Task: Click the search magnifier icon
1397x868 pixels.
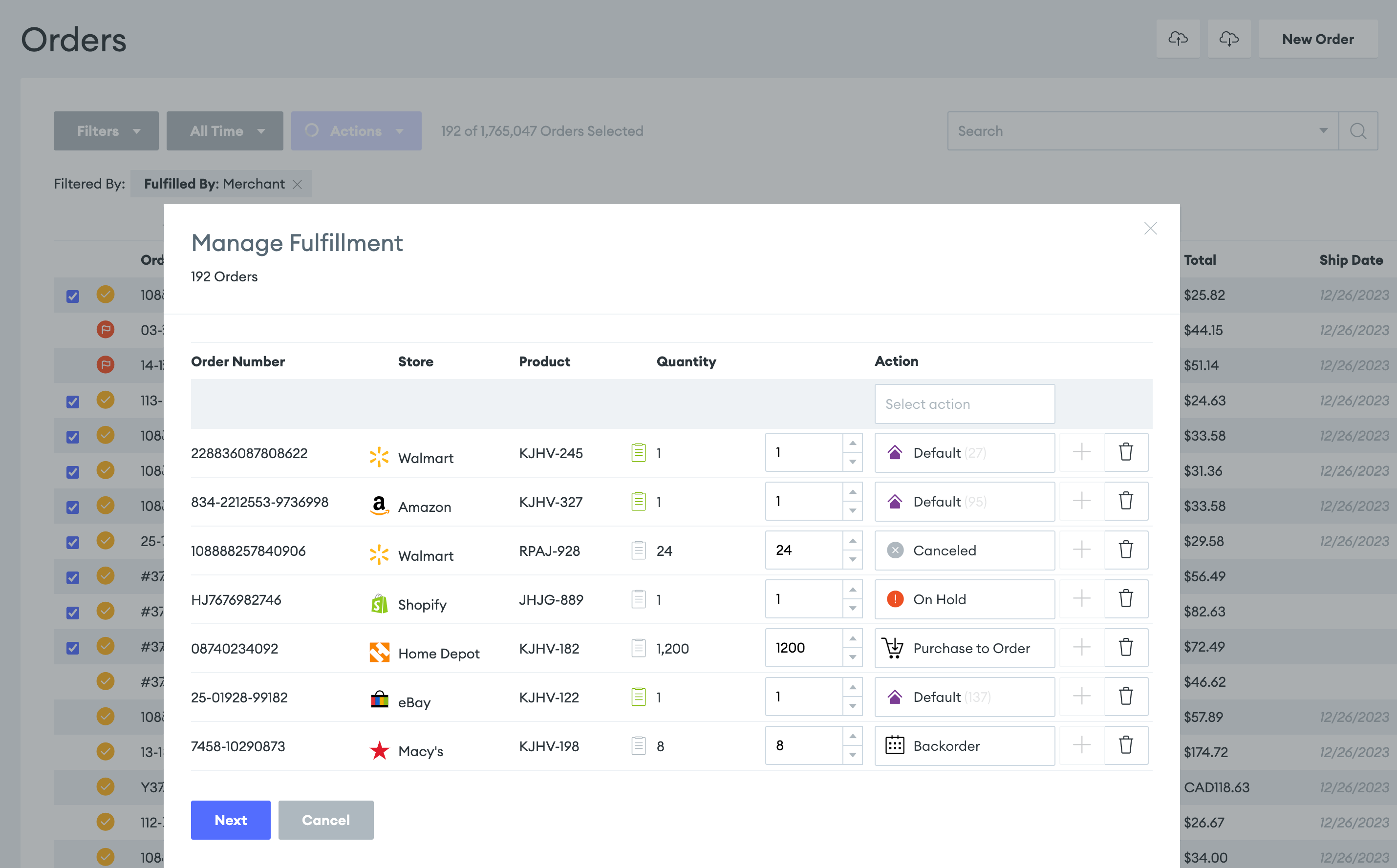Action: [1358, 131]
